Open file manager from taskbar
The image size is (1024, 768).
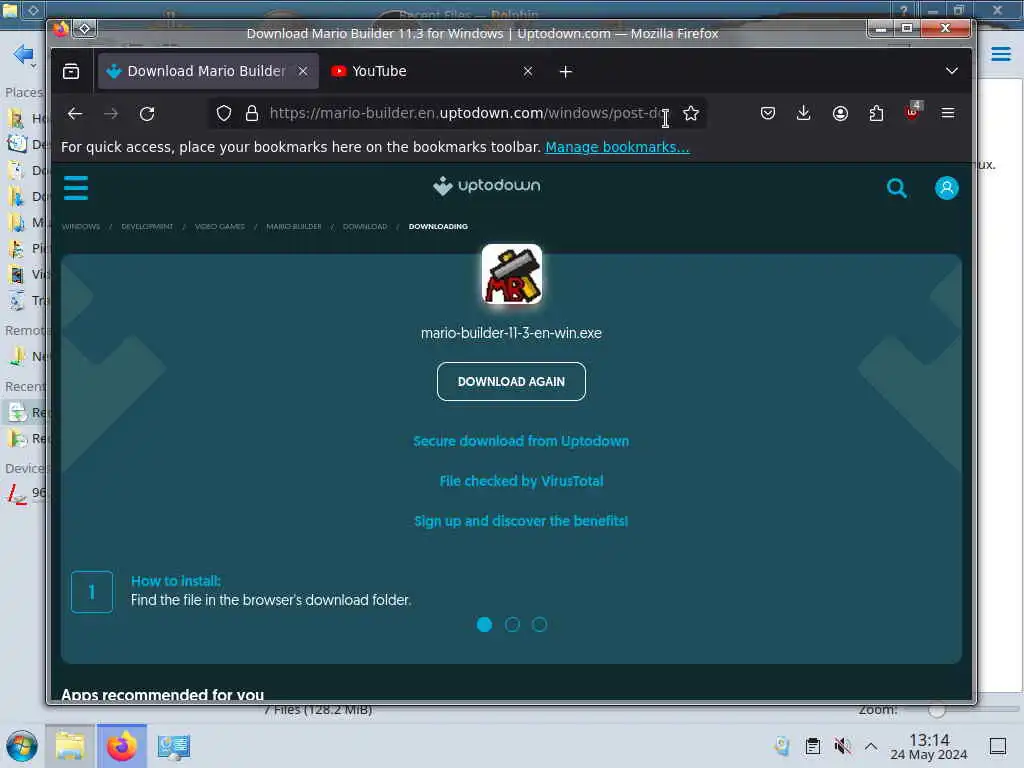(70, 746)
